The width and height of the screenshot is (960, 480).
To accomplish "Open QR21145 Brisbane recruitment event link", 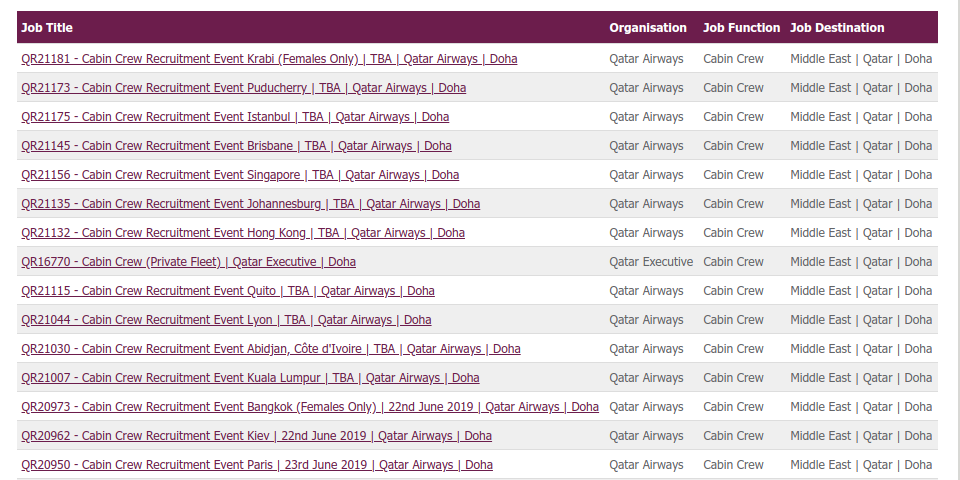I will point(236,146).
